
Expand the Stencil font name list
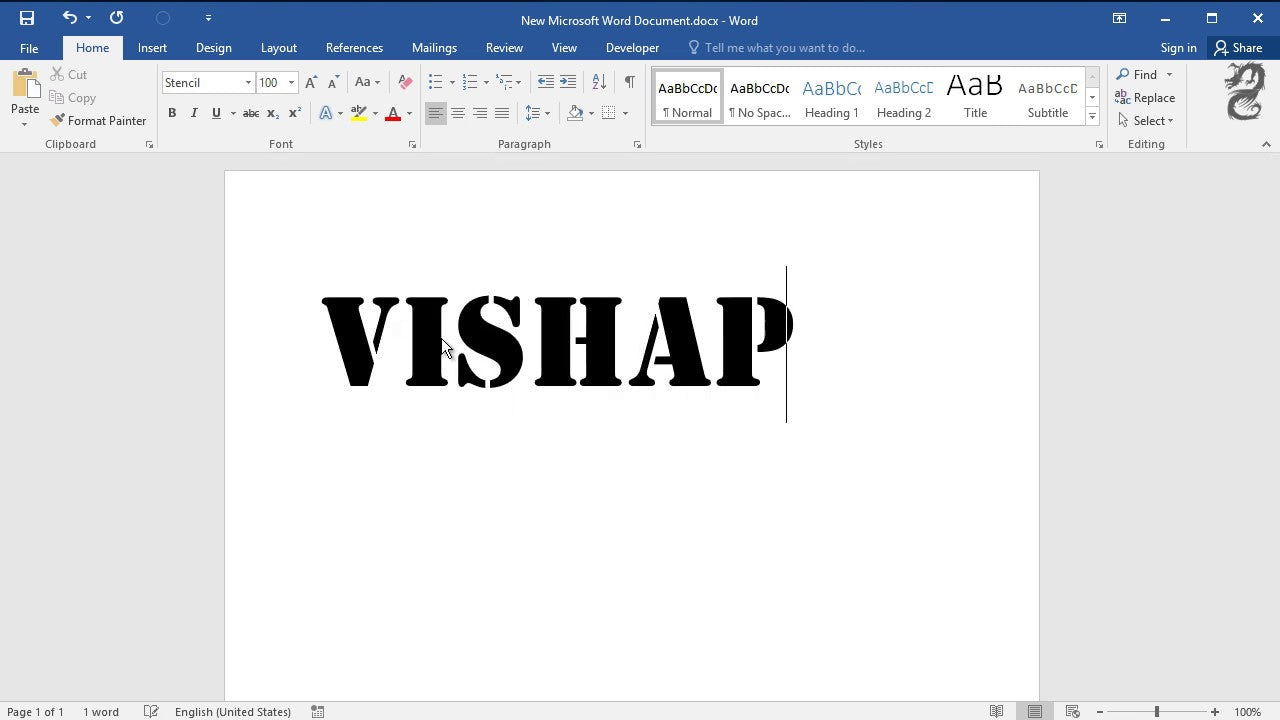pyautogui.click(x=247, y=82)
